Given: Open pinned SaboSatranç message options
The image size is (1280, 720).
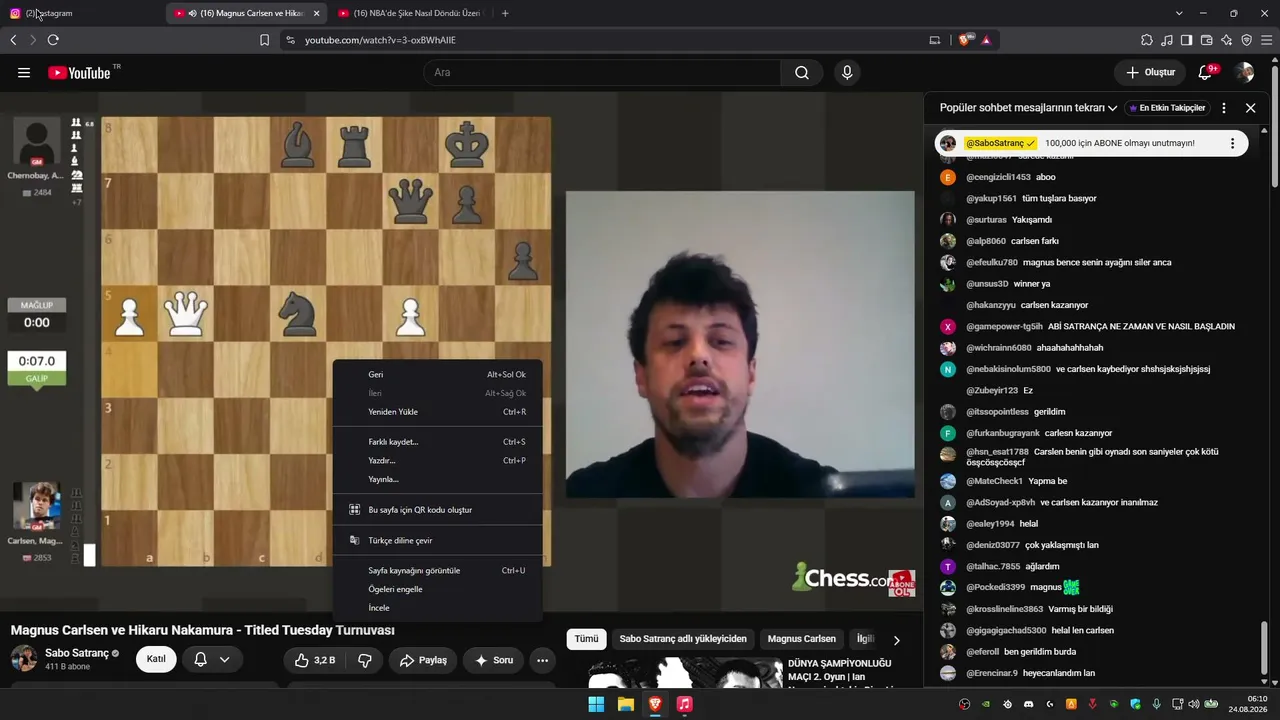Looking at the screenshot, I should (1232, 143).
